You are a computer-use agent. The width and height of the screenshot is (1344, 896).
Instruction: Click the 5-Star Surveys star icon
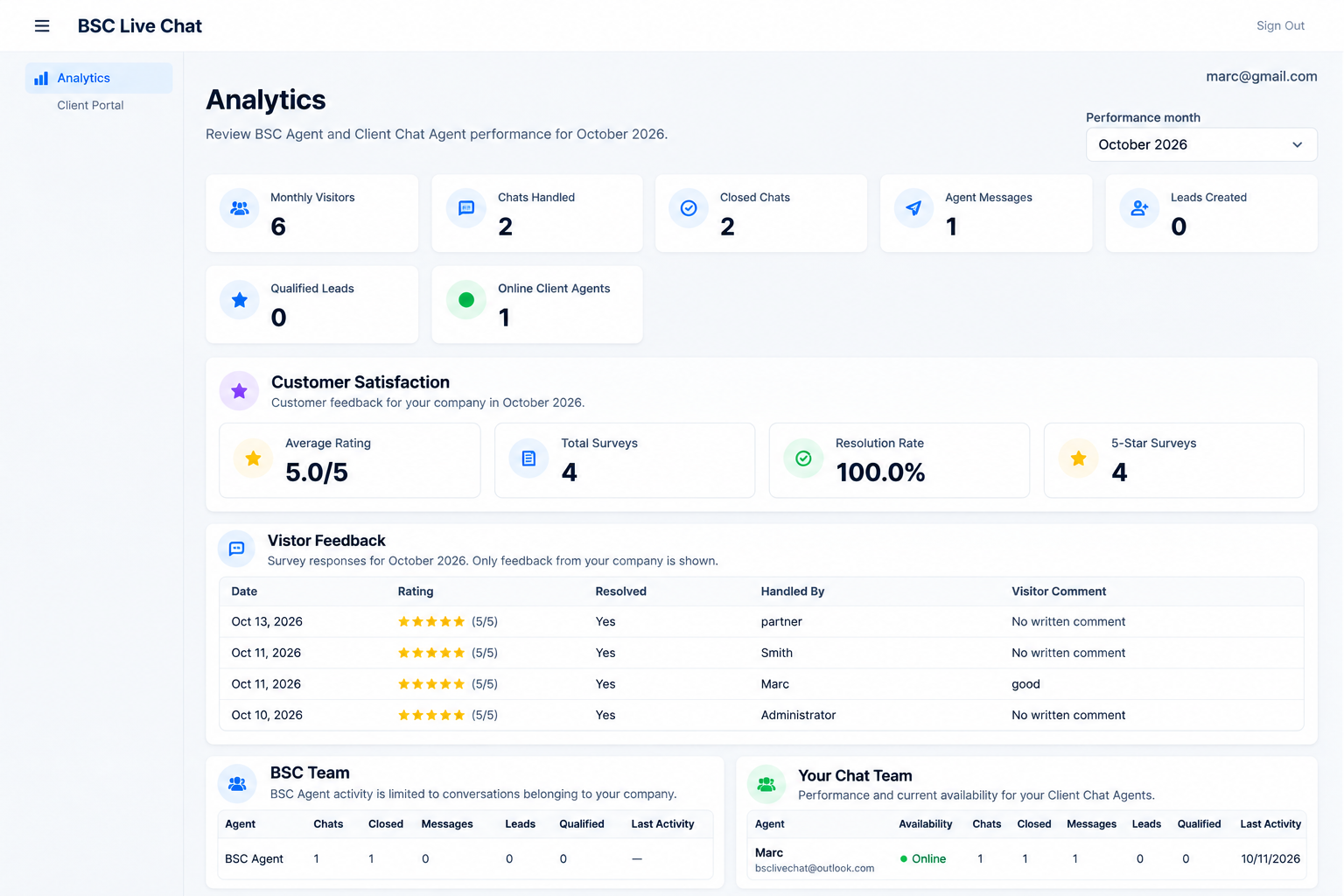pos(1079,458)
